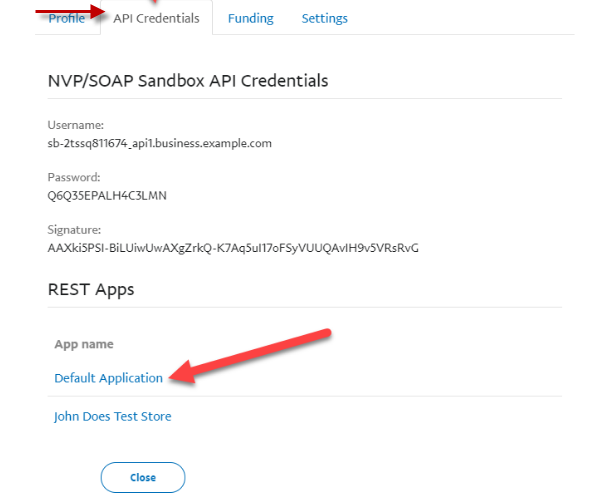Click the John Does Test Store row
This screenshot has height=504, width=589.
point(305,416)
